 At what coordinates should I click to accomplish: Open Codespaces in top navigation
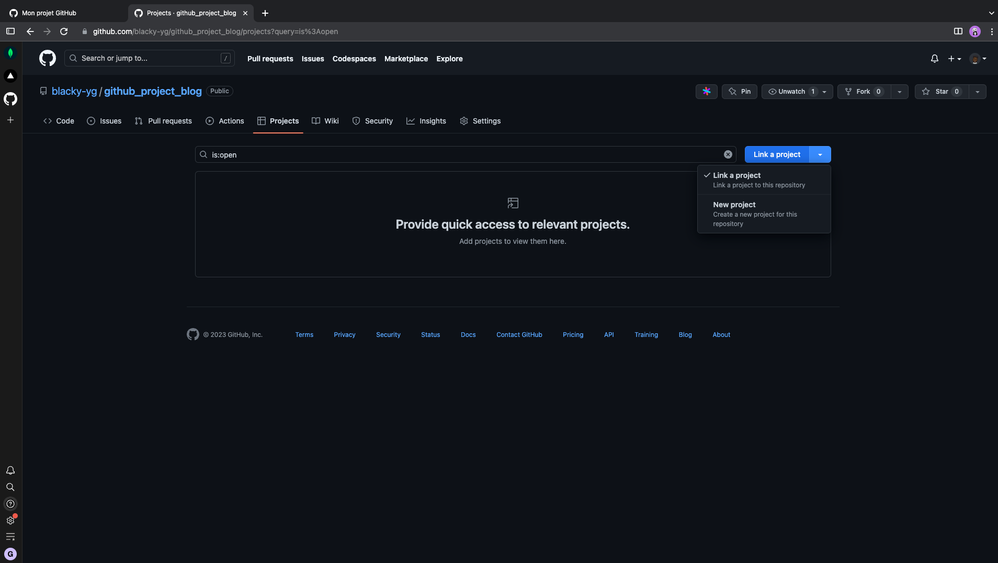coord(354,59)
